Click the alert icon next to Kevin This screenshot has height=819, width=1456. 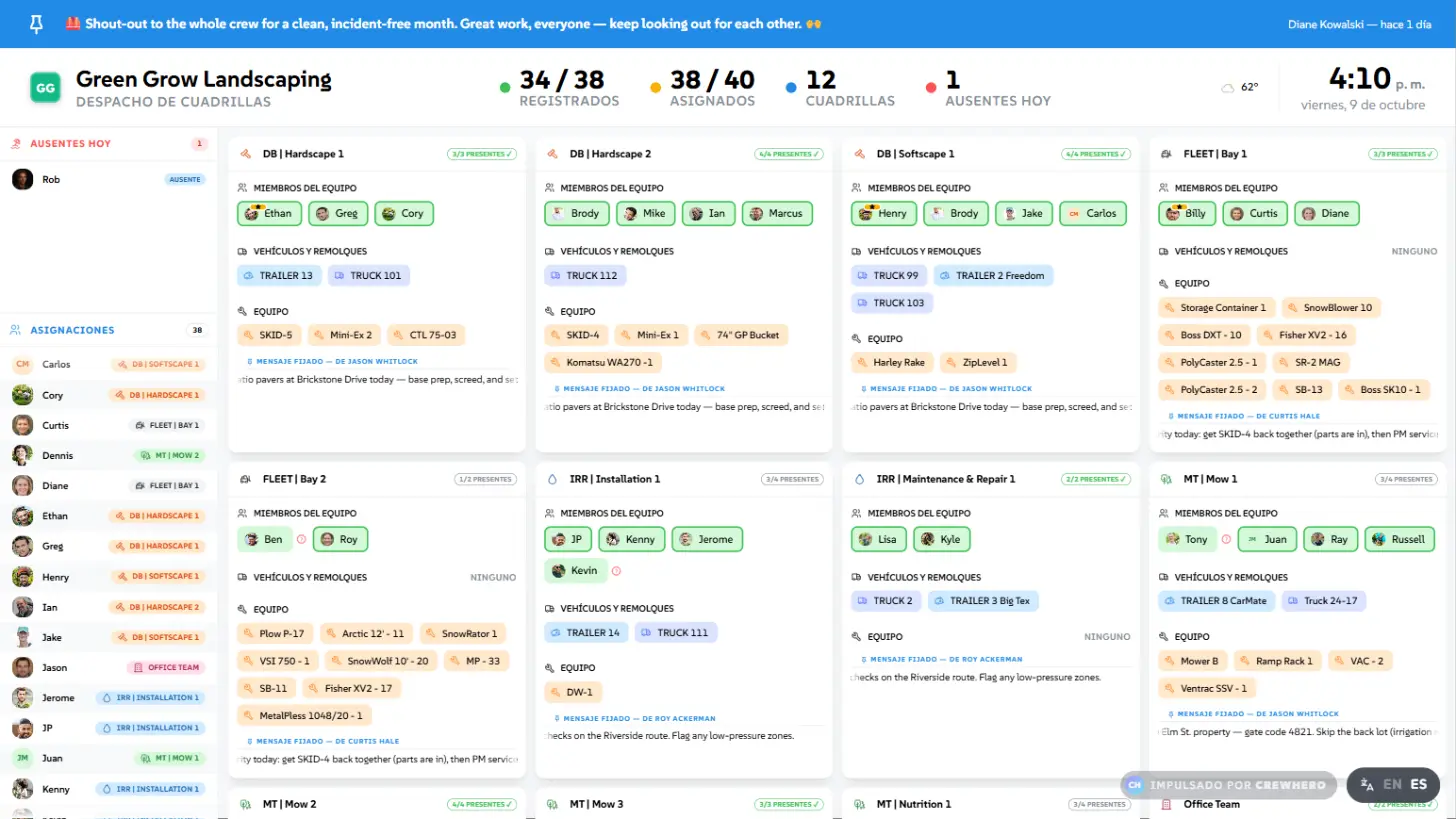(x=616, y=571)
